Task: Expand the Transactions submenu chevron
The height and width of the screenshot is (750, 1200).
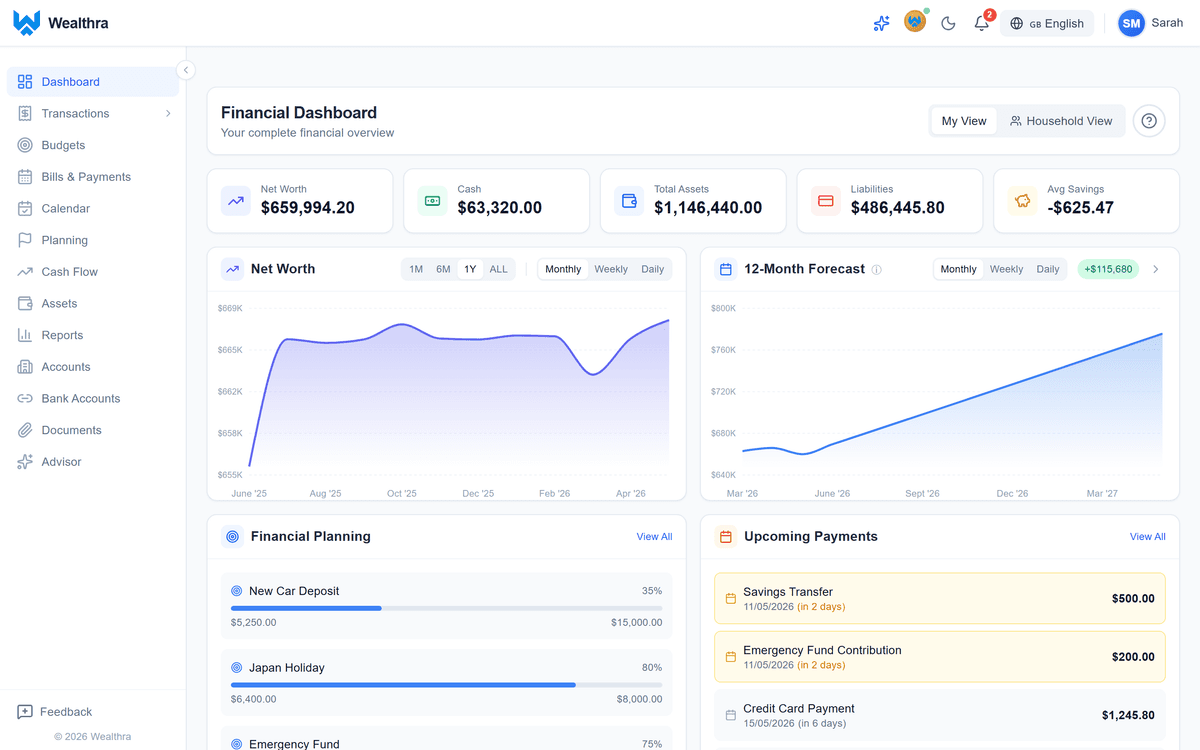Action: [x=168, y=114]
